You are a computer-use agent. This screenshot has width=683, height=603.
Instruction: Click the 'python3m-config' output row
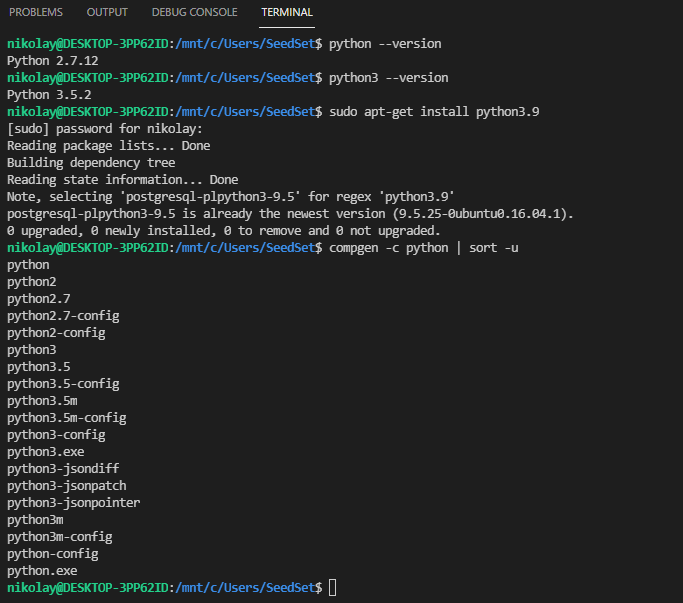pyautogui.click(x=60, y=536)
